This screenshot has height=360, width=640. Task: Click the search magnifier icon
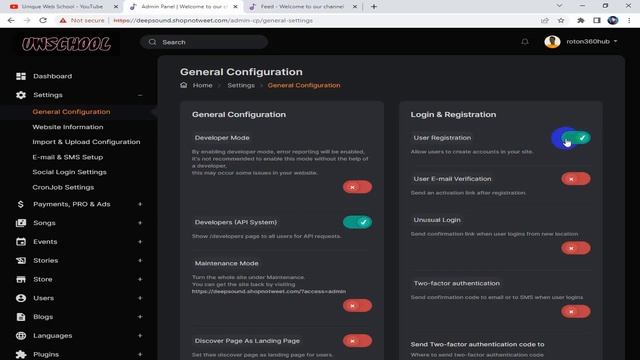click(x=152, y=42)
